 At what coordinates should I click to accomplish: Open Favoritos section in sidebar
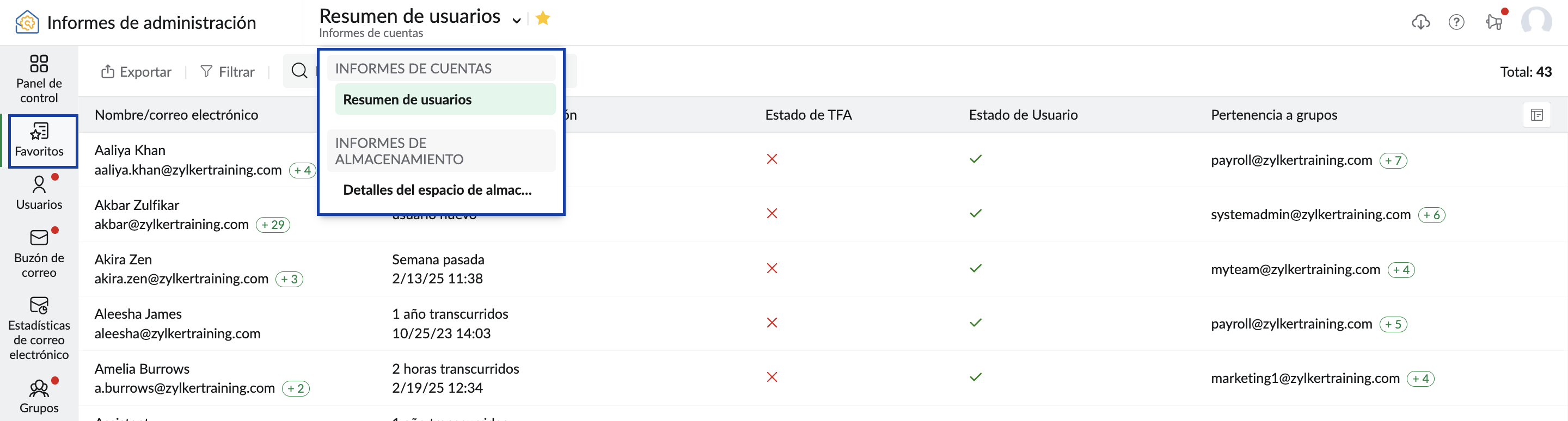pyautogui.click(x=39, y=140)
